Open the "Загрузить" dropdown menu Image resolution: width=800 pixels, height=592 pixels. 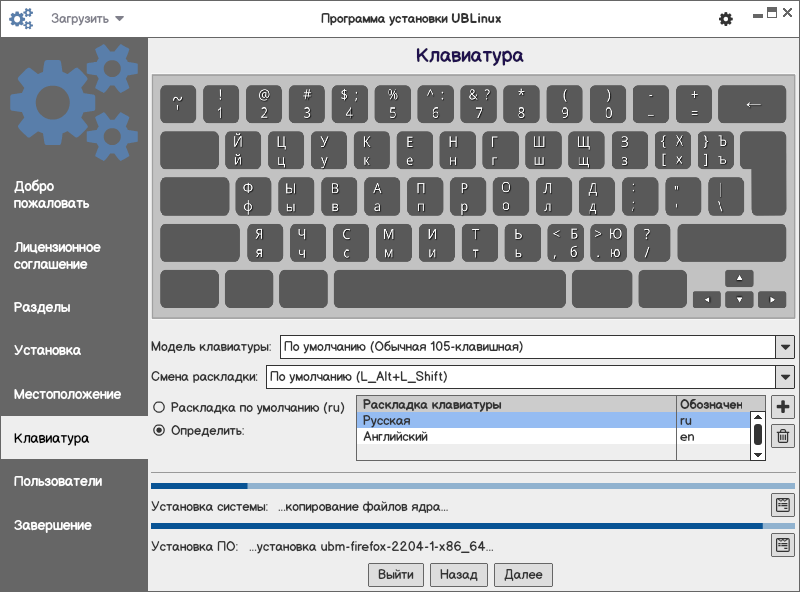tap(88, 19)
